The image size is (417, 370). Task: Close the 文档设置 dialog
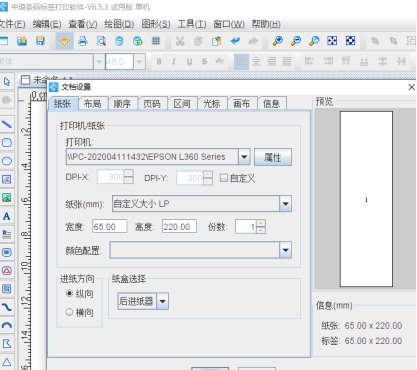coord(412,87)
